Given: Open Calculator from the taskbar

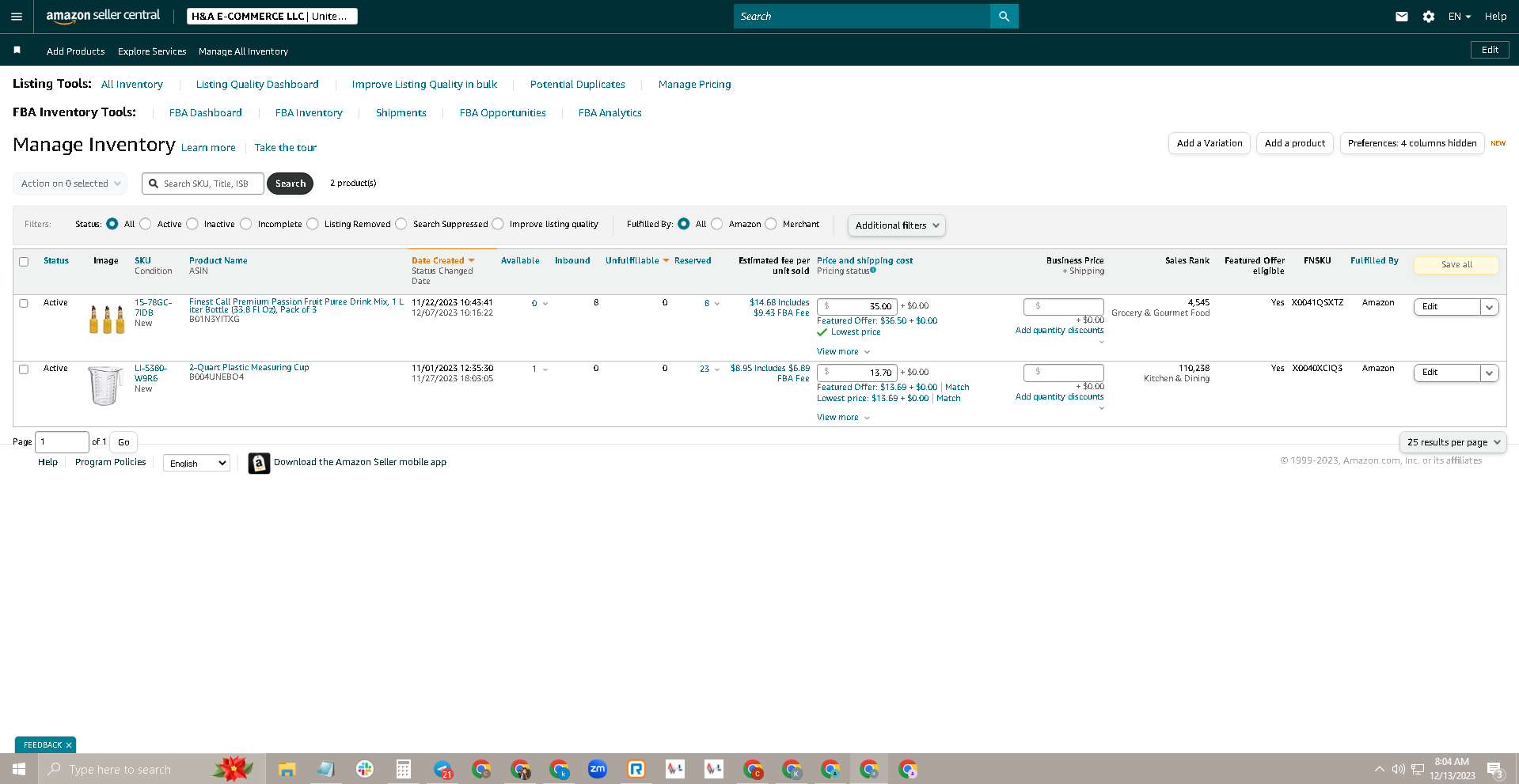Looking at the screenshot, I should [x=404, y=769].
